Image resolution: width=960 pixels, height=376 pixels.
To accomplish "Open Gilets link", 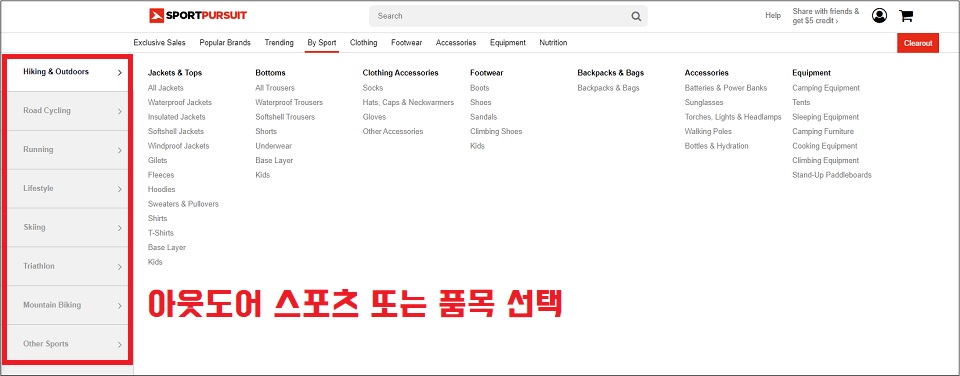I will 157,160.
